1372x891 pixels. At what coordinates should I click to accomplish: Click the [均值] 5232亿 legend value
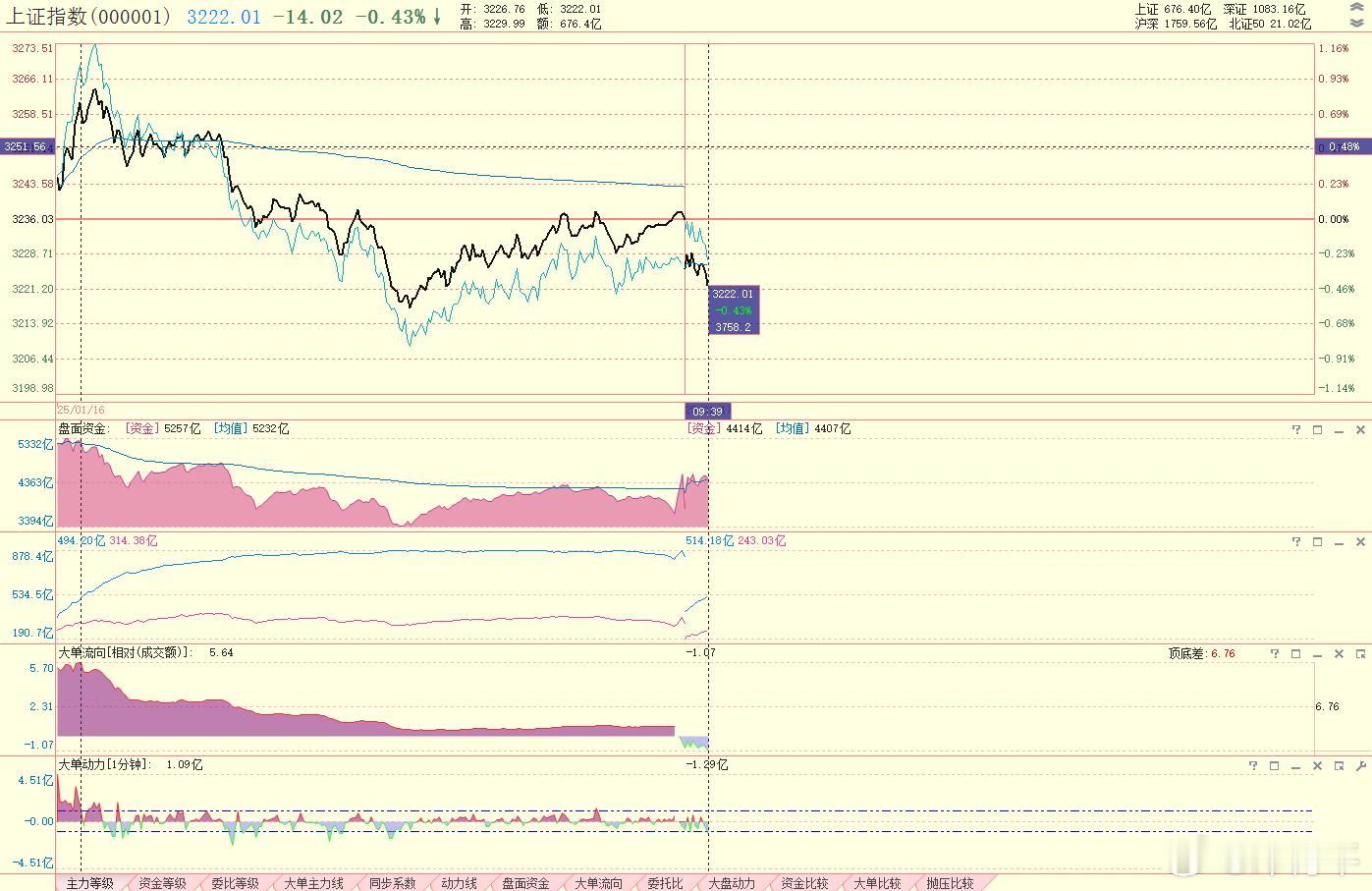tap(251, 429)
